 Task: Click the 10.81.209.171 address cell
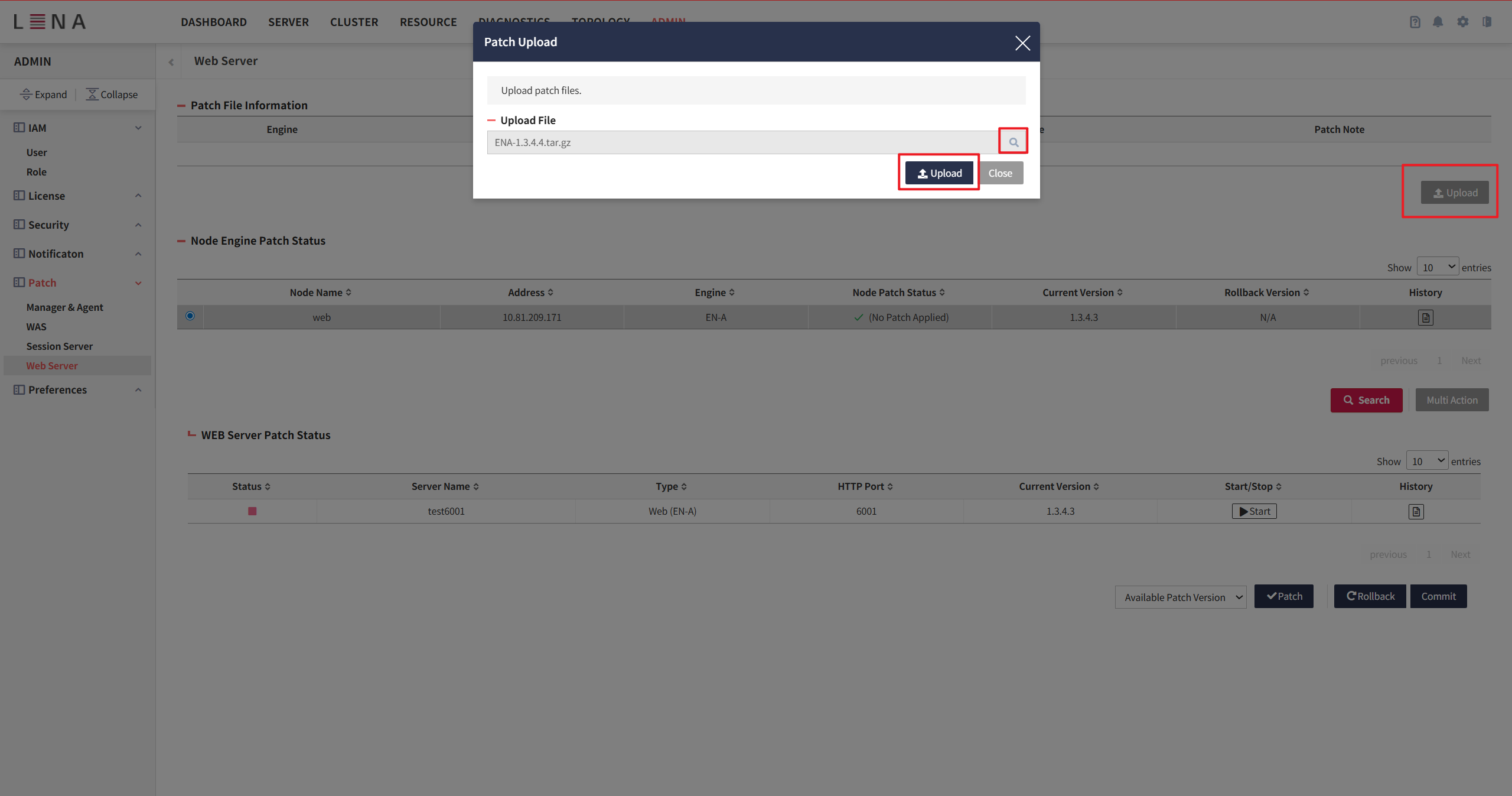coord(532,317)
